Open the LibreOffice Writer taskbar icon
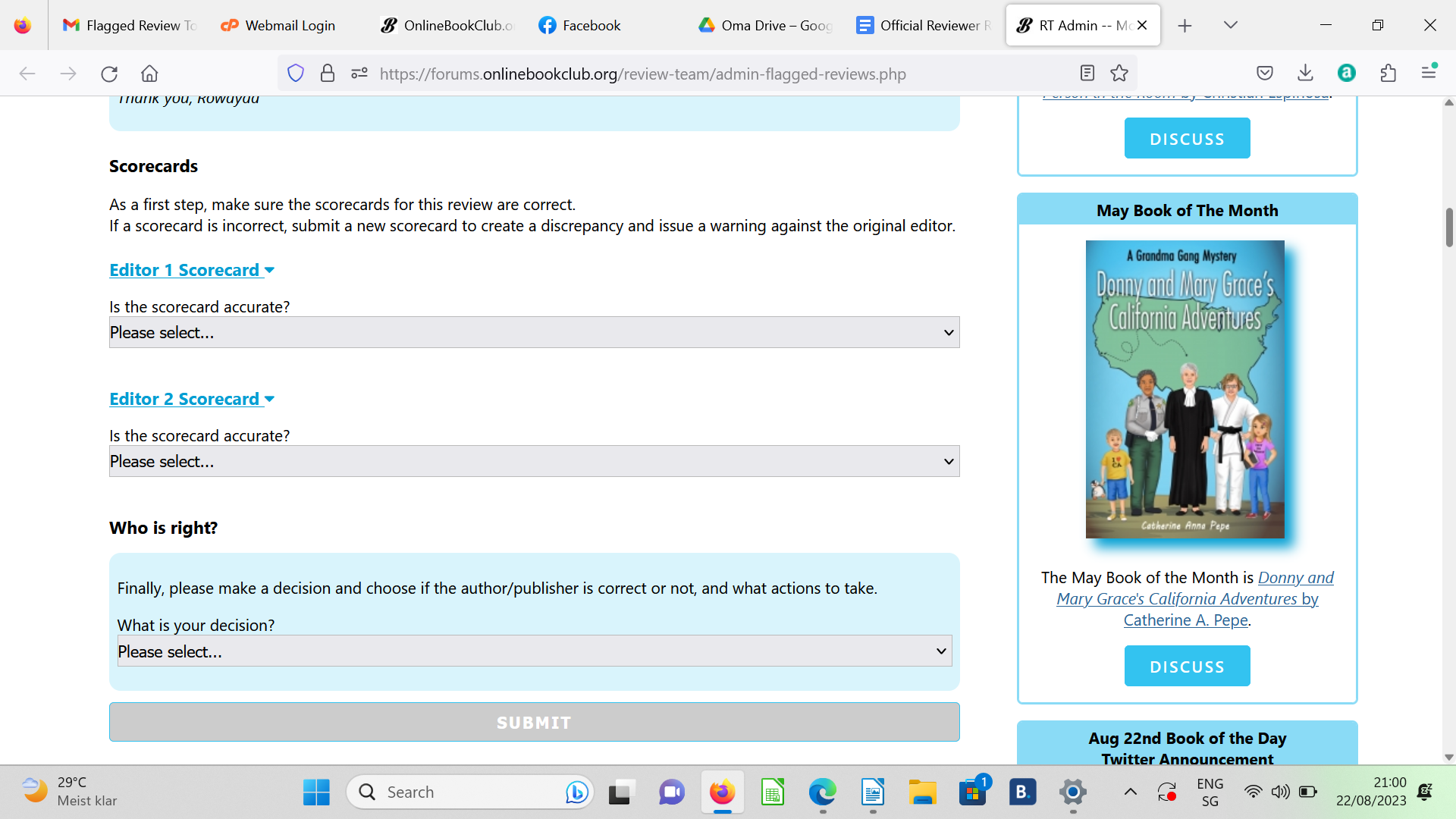Image resolution: width=1456 pixels, height=819 pixels. 873,792
